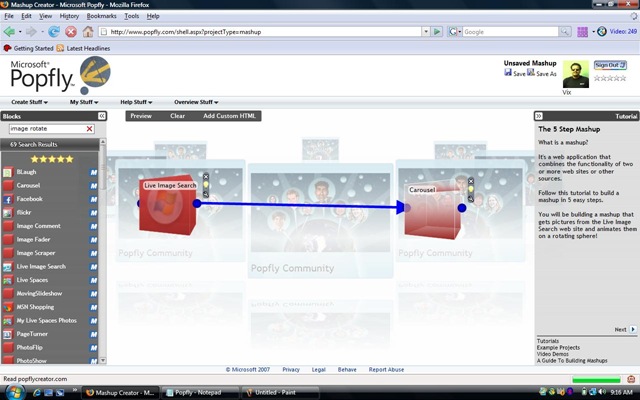Click the PageTurner block icon
The image size is (640, 400).
click(7, 334)
